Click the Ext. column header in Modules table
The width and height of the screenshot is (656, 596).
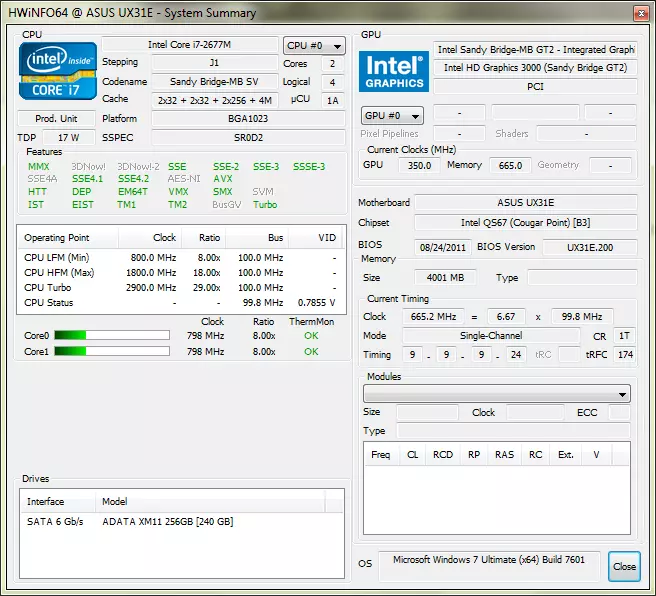pos(566,455)
